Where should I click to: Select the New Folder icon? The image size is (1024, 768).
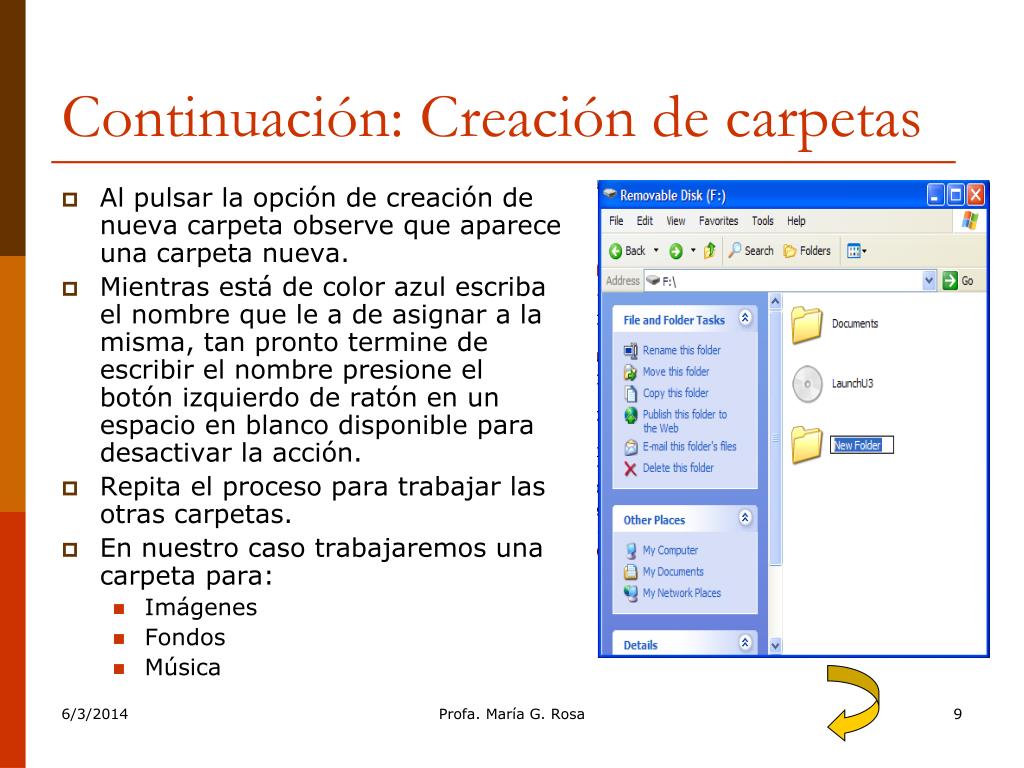pos(807,444)
